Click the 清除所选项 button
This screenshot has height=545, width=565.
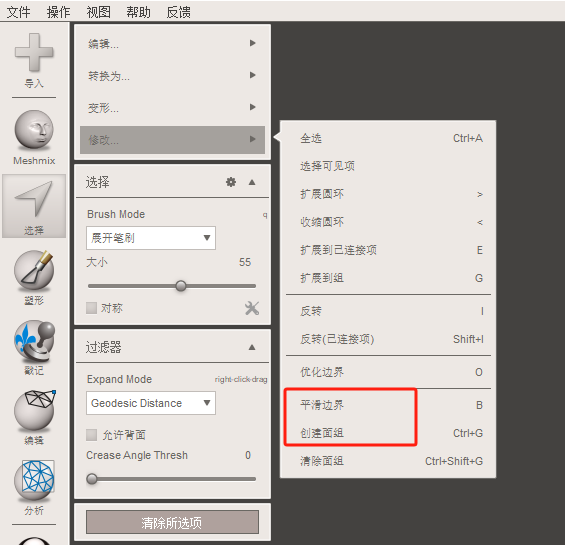(x=172, y=522)
